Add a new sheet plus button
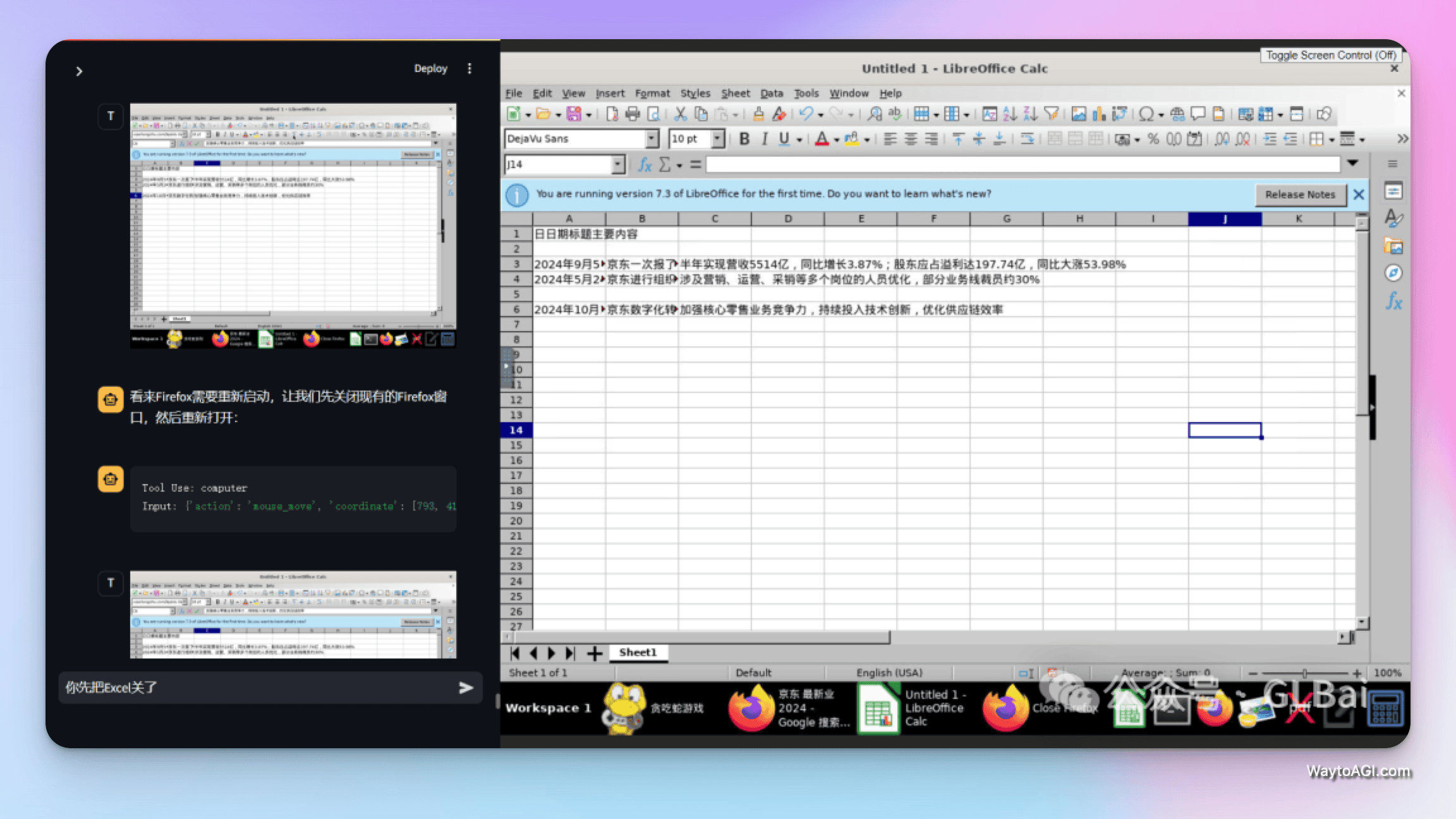The height and width of the screenshot is (819, 1456). (594, 653)
